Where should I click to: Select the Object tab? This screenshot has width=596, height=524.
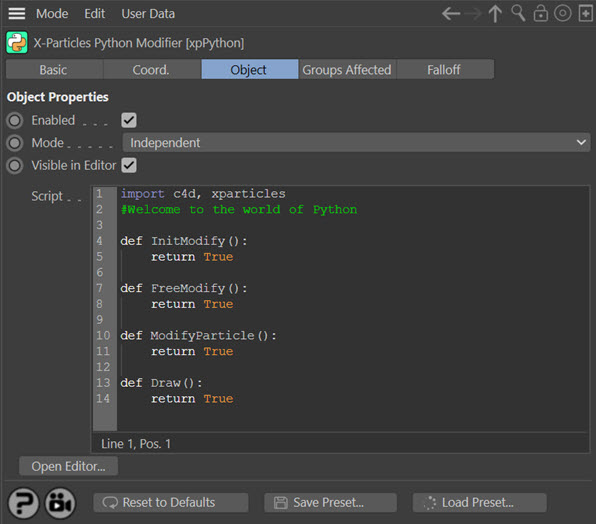[x=249, y=70]
